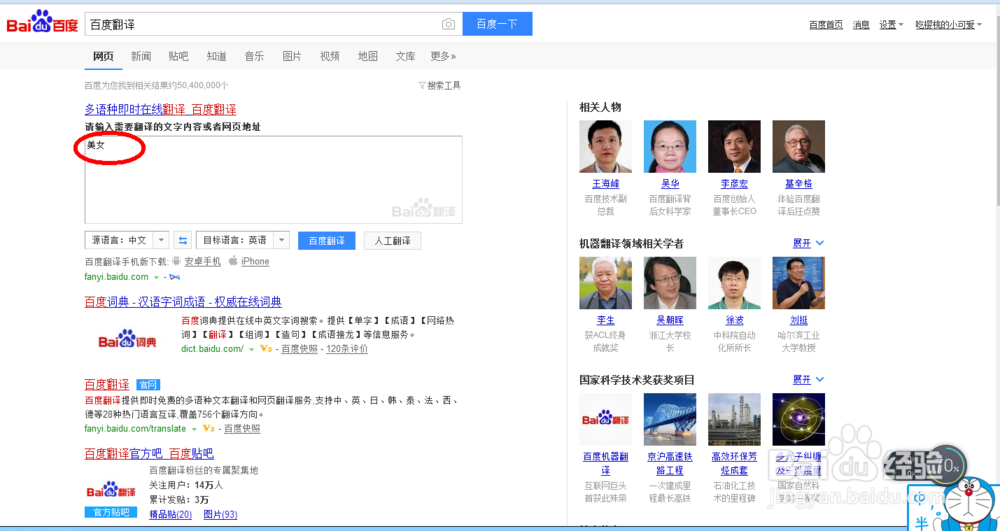
Task: Click the Baidu 翻译 tieba logo thumbnail
Action: tap(111, 491)
